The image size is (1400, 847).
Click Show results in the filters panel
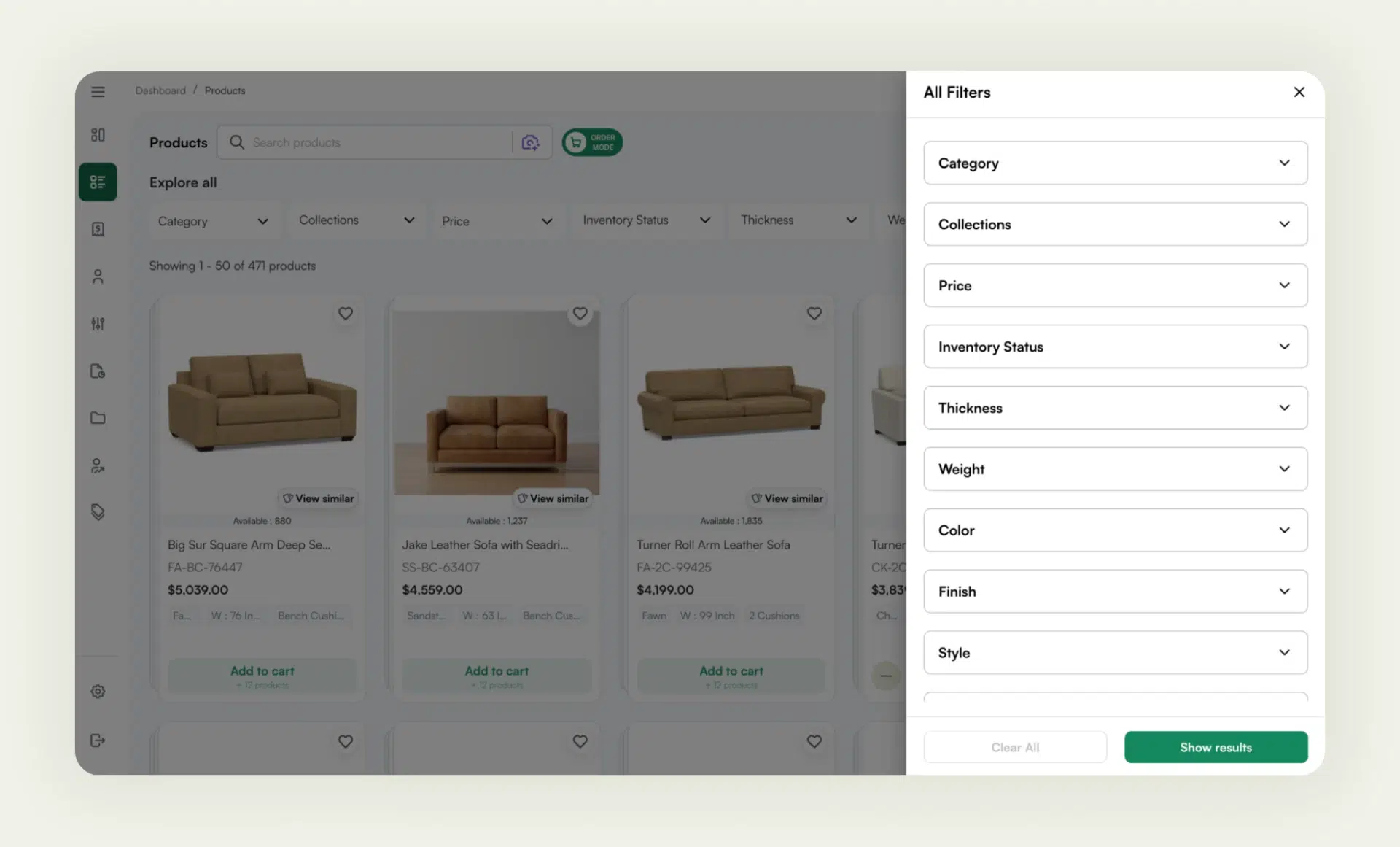1216,747
